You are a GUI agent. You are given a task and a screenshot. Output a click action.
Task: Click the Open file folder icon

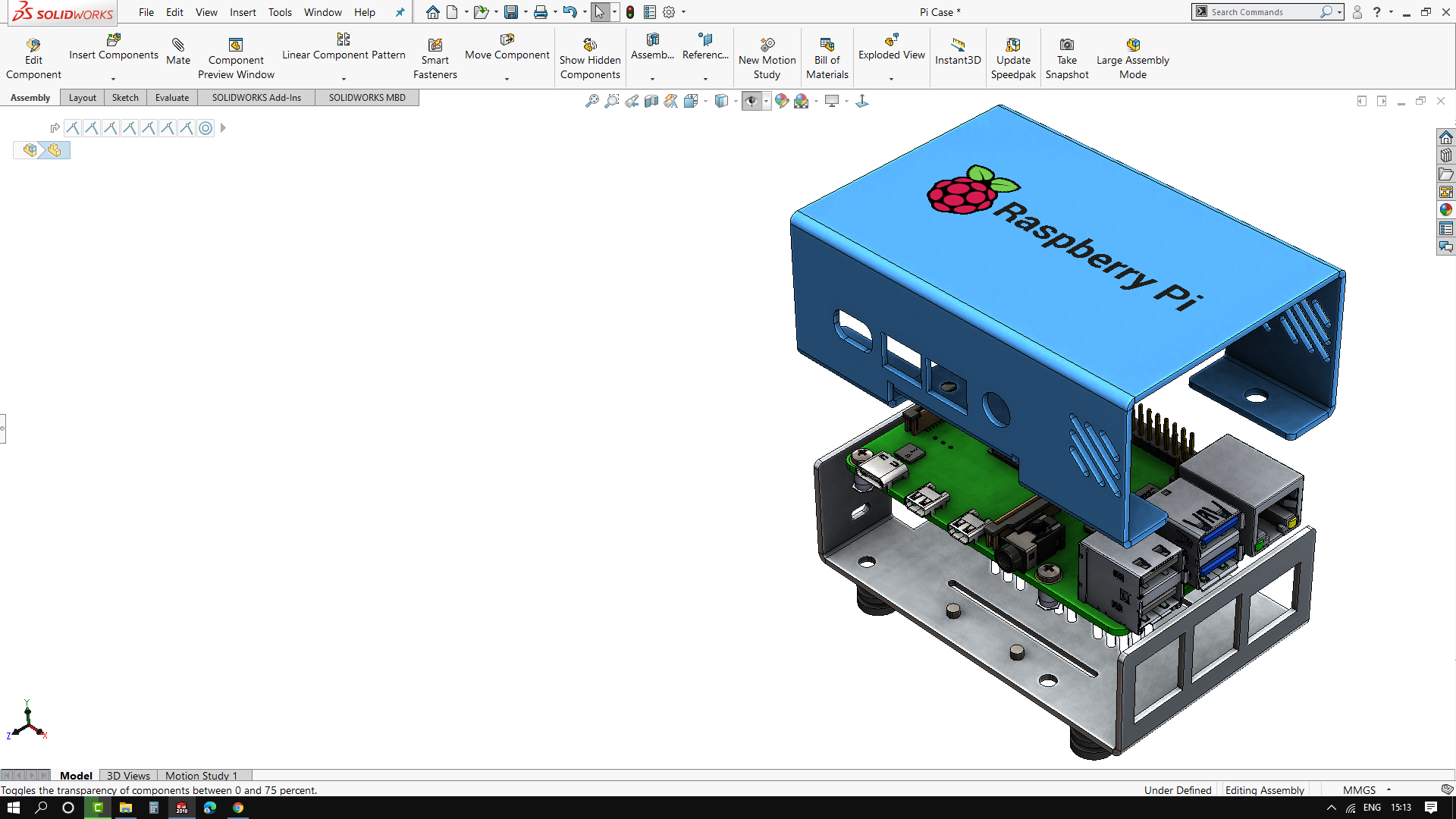[x=481, y=12]
